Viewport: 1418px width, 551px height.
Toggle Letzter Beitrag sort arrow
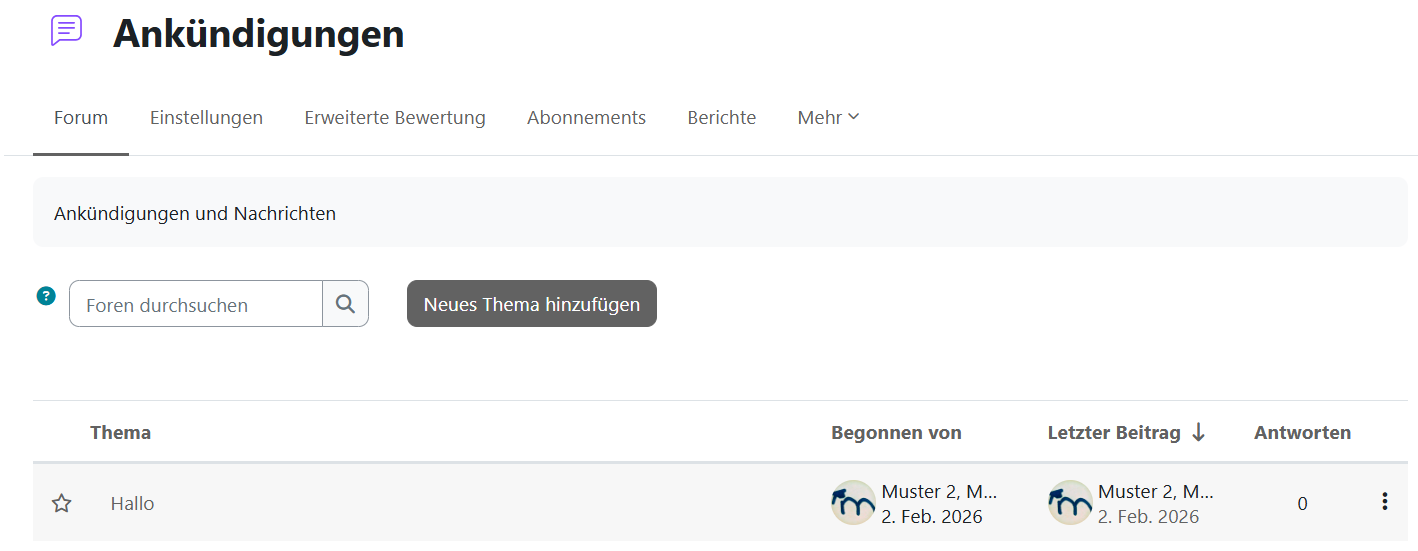pos(1198,433)
